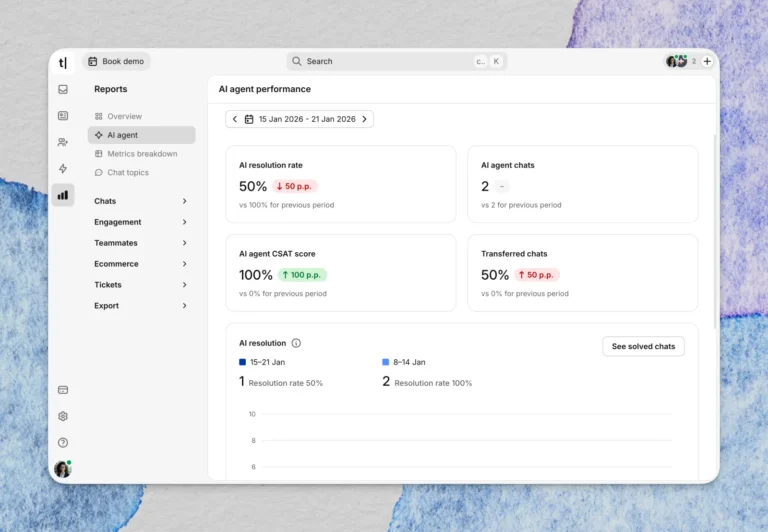Viewport: 768px width, 532px height.
Task: Click the Reports sidebar heading
Action: (111, 89)
